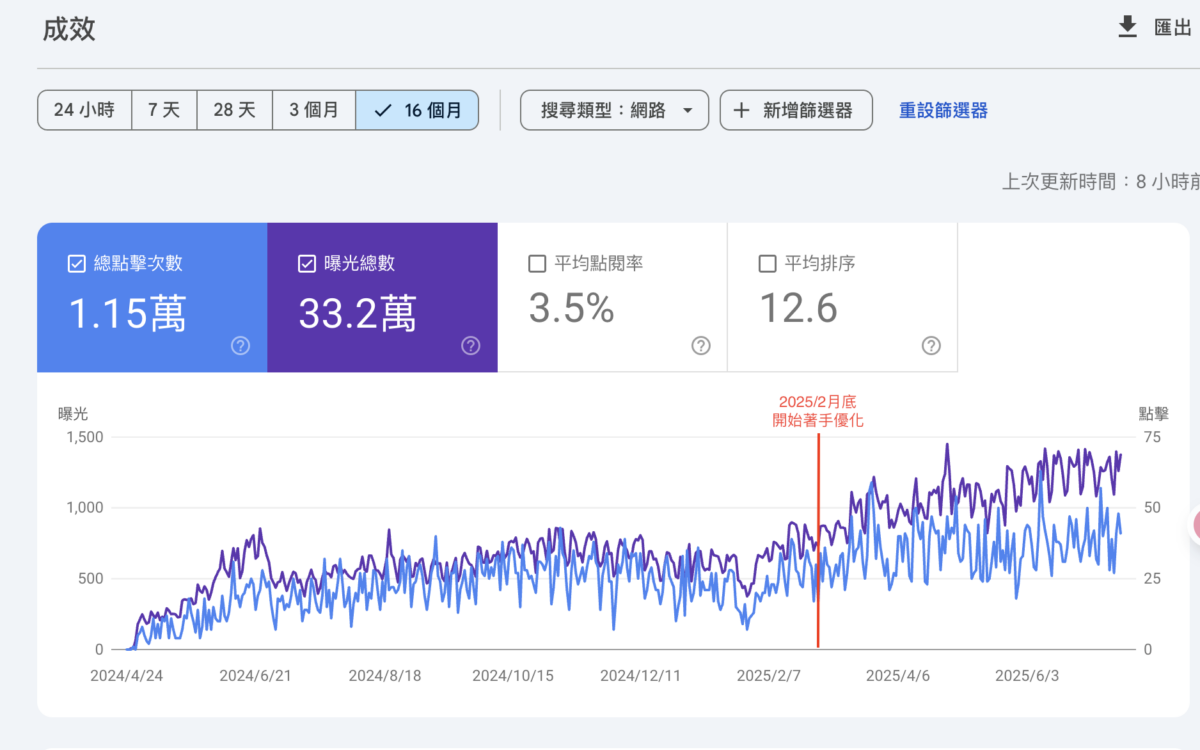1200x750 pixels.
Task: Click the 2024/4/24 x-axis date label
Action: click(126, 676)
